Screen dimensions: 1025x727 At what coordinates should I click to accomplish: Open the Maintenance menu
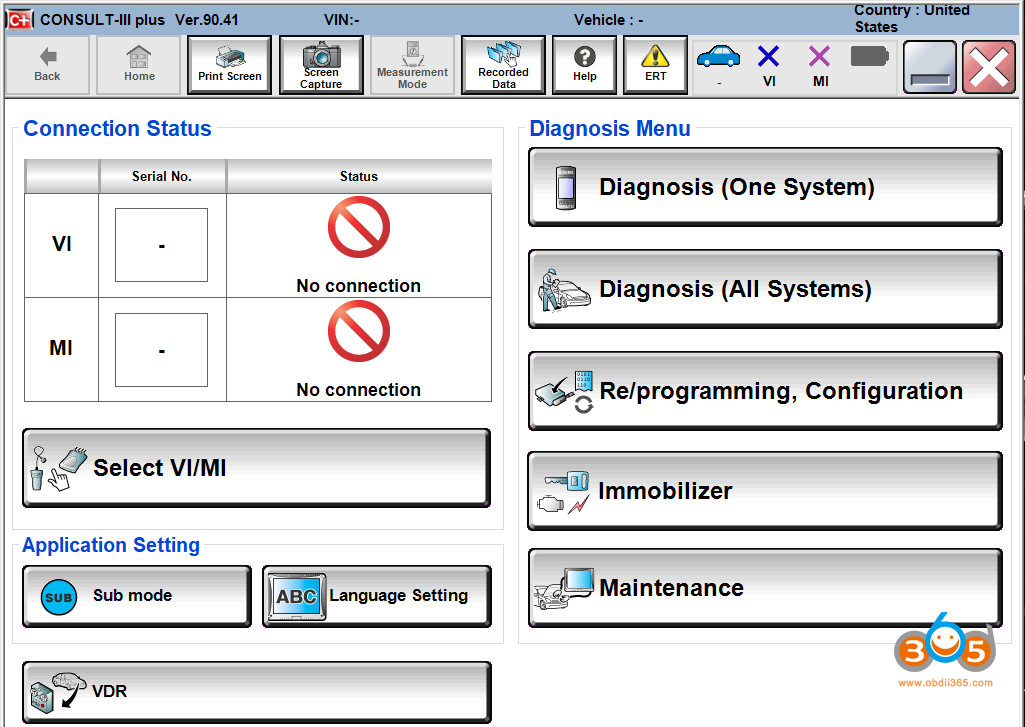tap(765, 588)
